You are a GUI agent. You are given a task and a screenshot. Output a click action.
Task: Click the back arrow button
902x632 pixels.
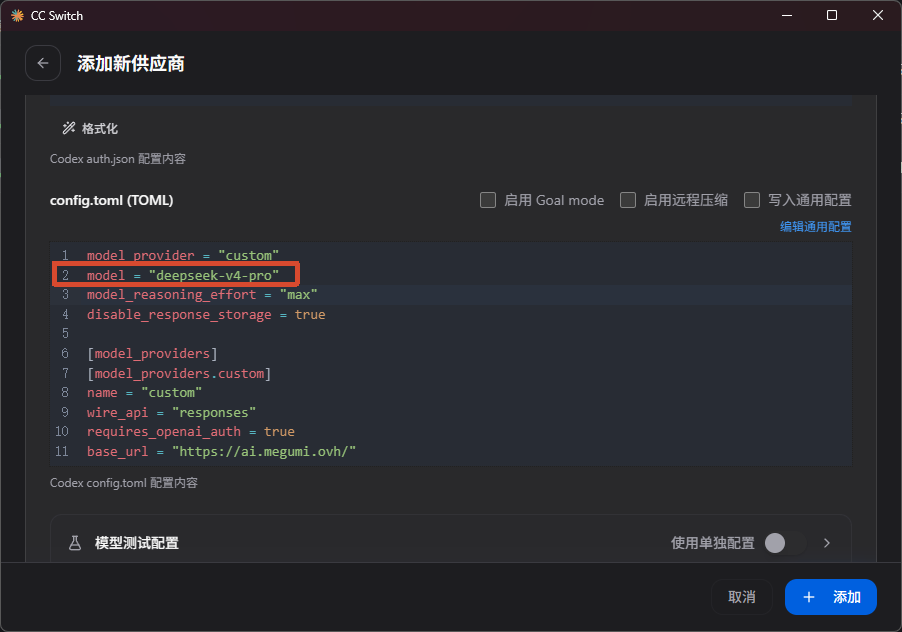click(43, 63)
